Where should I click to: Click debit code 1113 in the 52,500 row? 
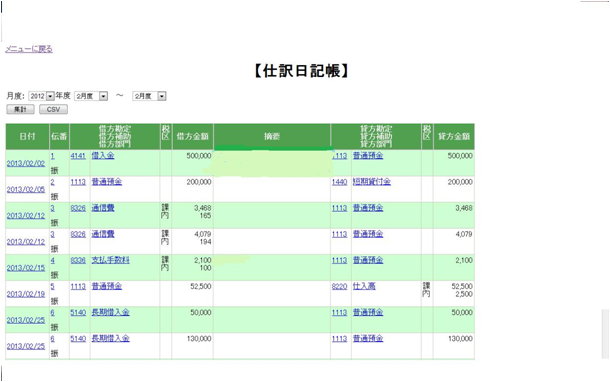click(x=78, y=286)
